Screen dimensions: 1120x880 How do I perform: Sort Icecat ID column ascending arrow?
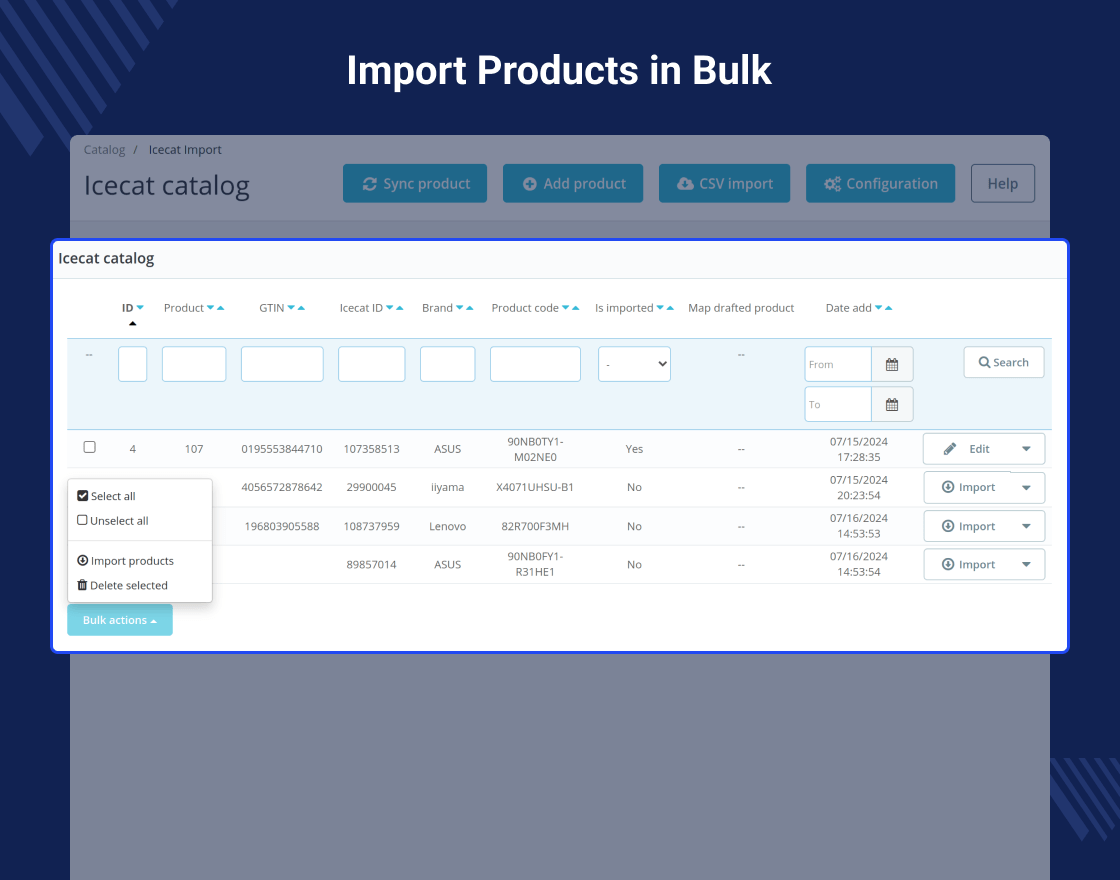[400, 308]
